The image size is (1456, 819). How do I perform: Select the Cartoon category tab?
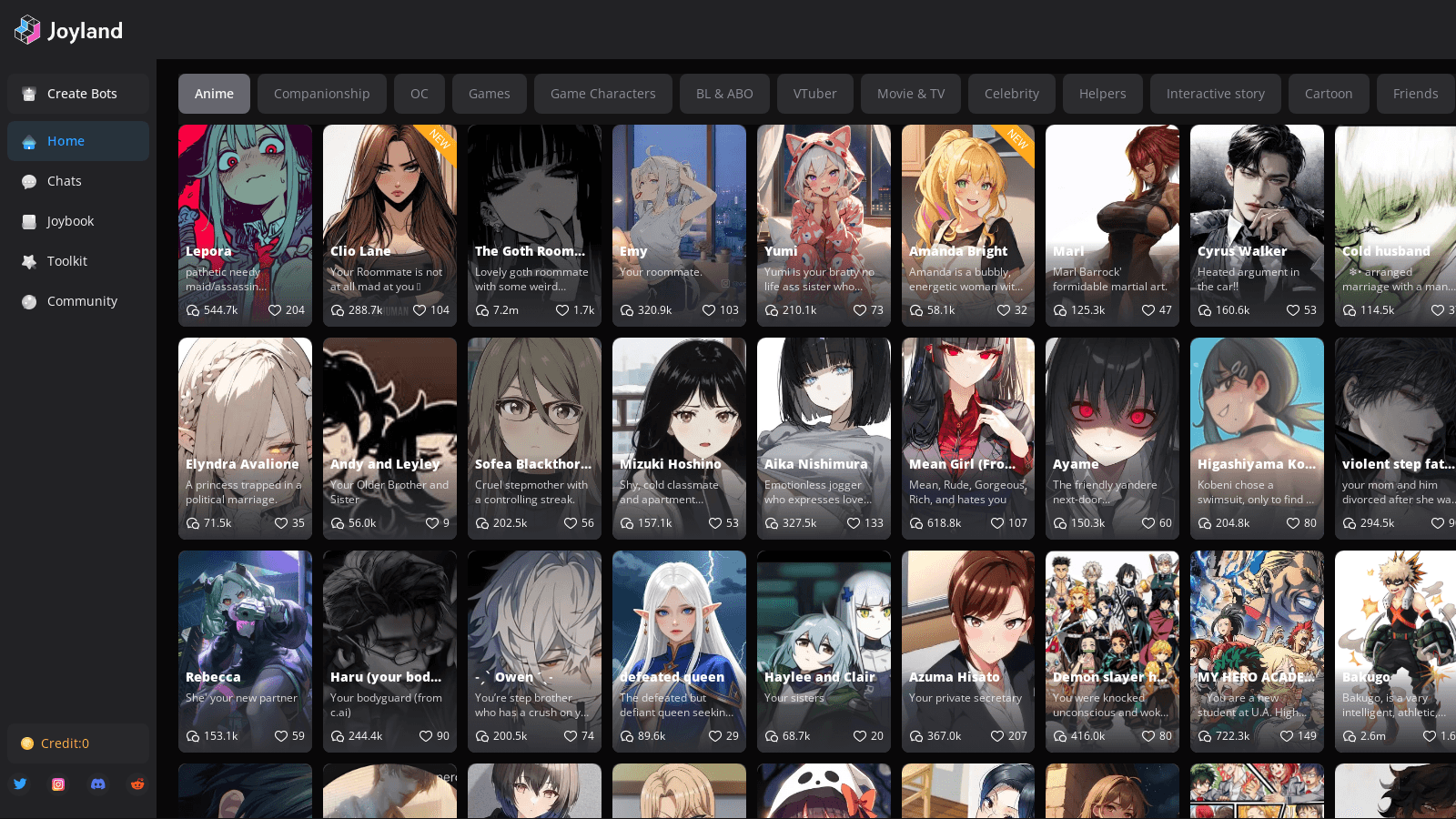pos(1329,94)
